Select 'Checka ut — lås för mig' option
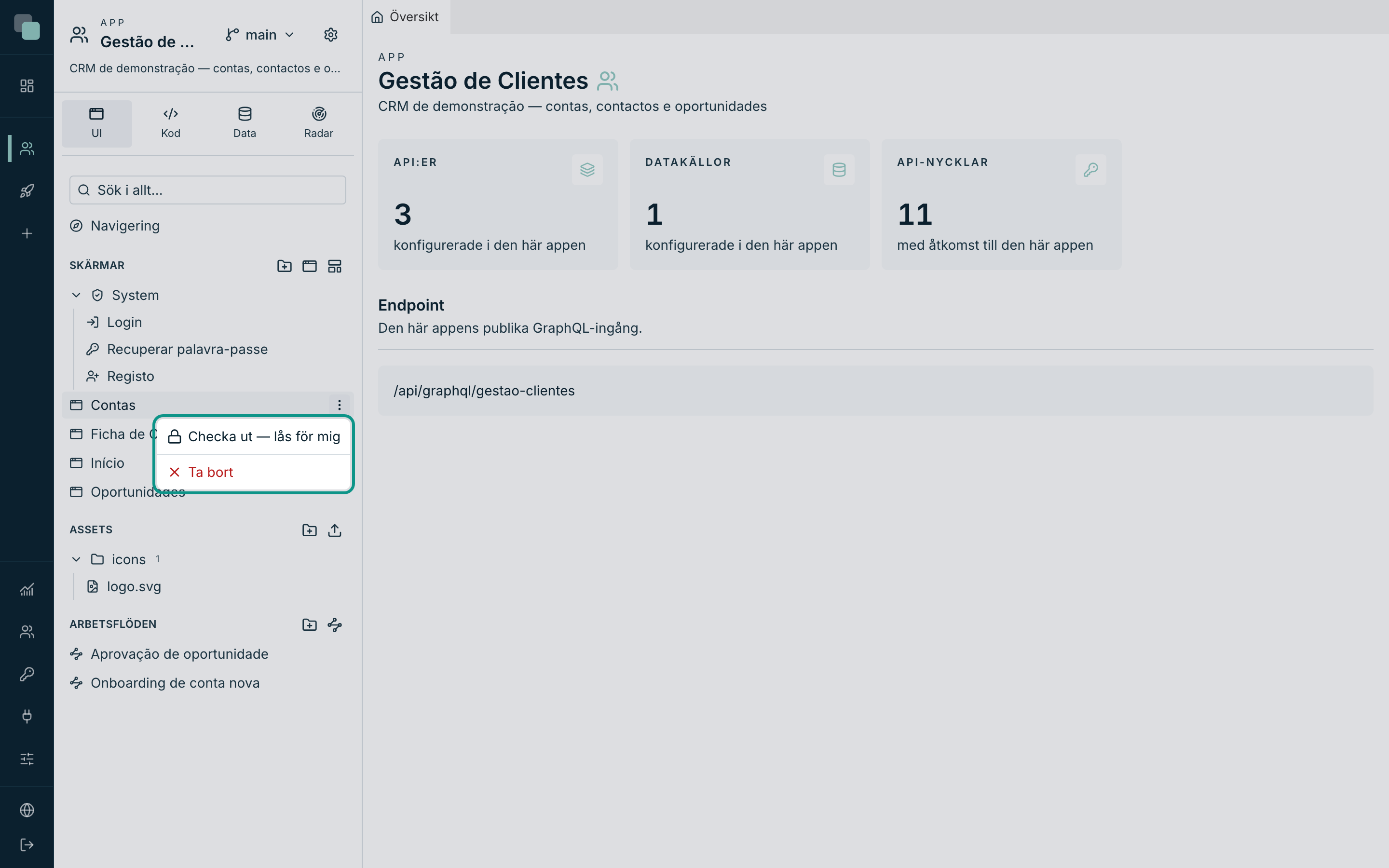This screenshot has height=868, width=1389. point(254,437)
